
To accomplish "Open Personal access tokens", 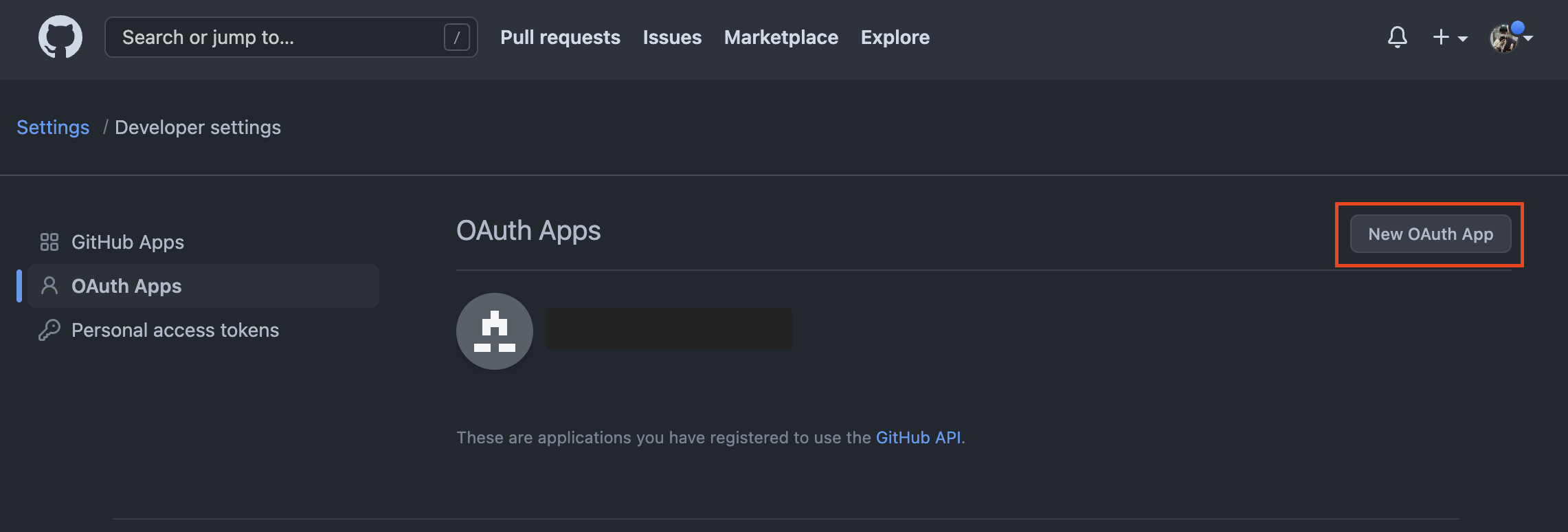I will point(203,330).
